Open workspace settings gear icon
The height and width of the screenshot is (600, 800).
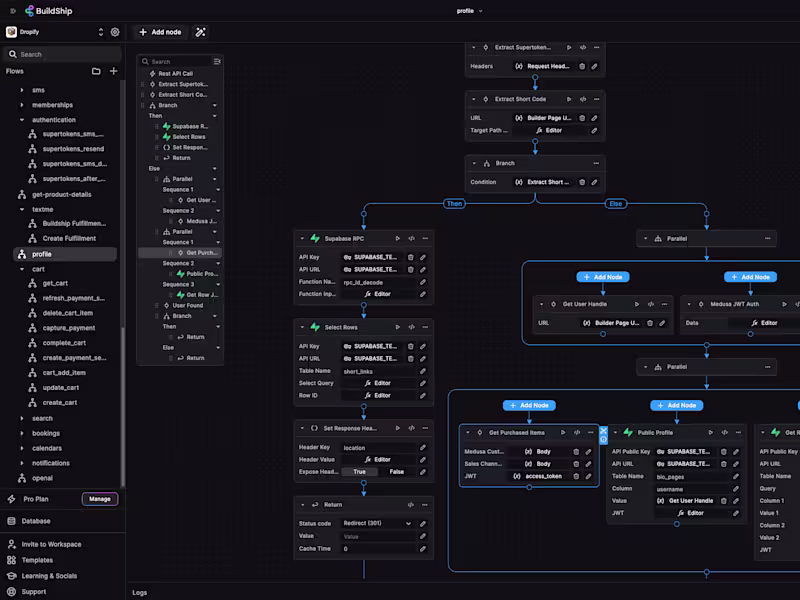tap(115, 32)
